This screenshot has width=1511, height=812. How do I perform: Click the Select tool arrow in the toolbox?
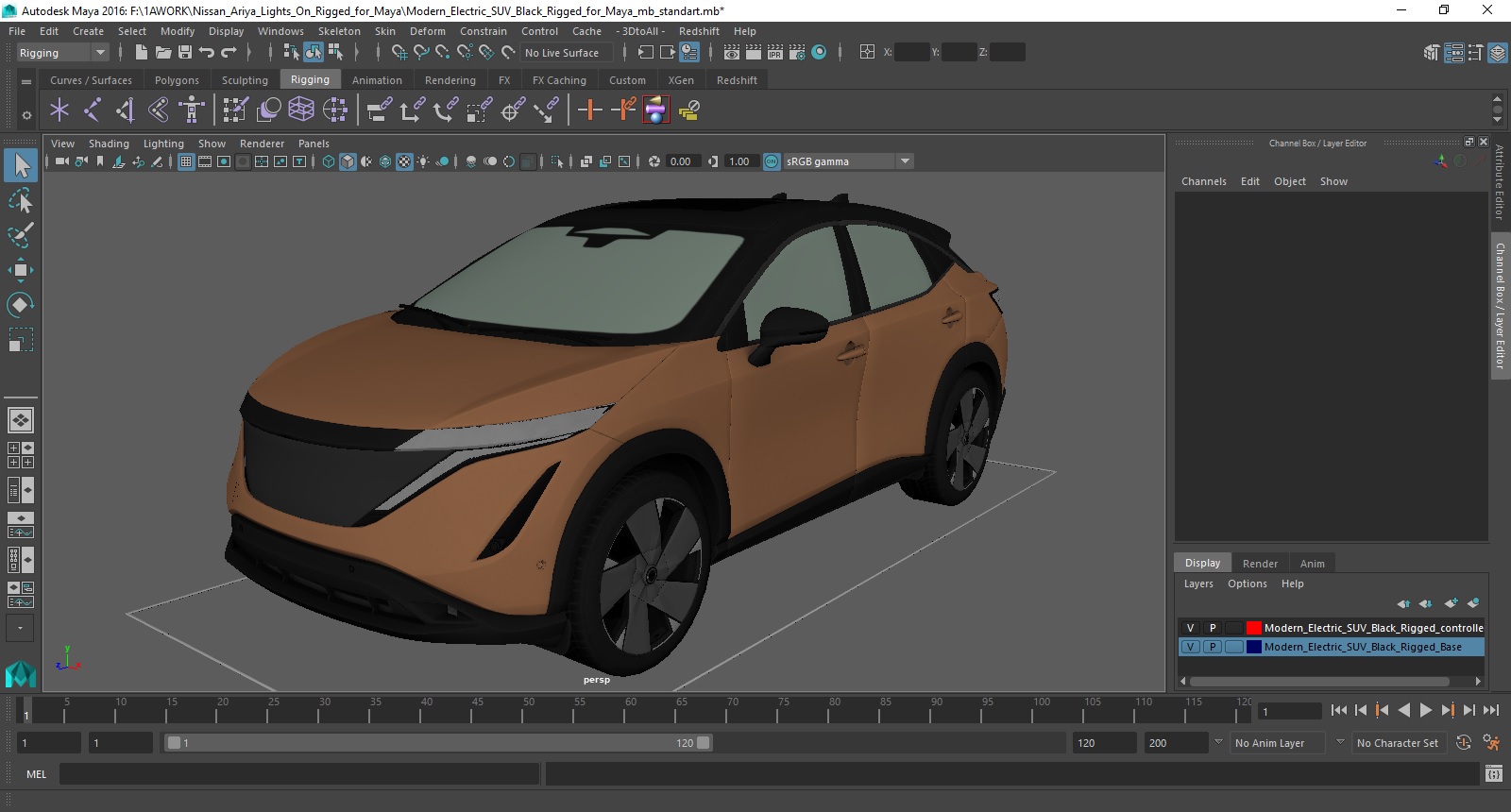point(21,166)
